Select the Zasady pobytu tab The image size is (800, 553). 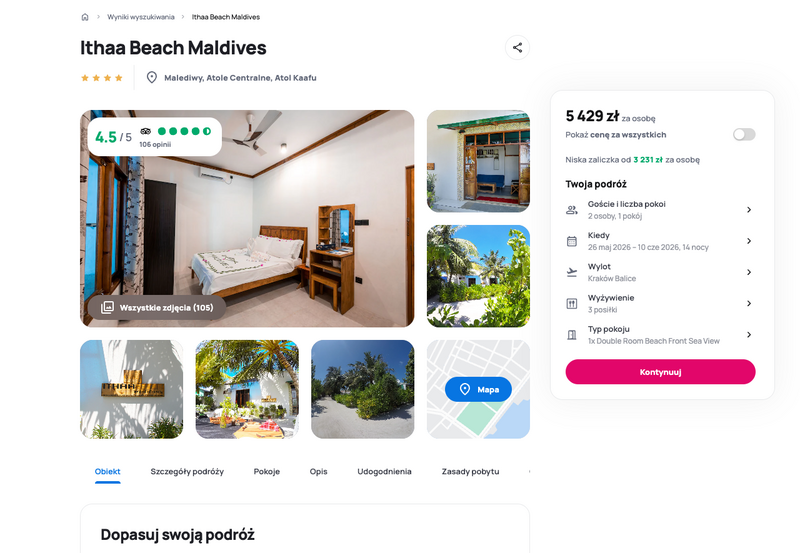point(470,471)
